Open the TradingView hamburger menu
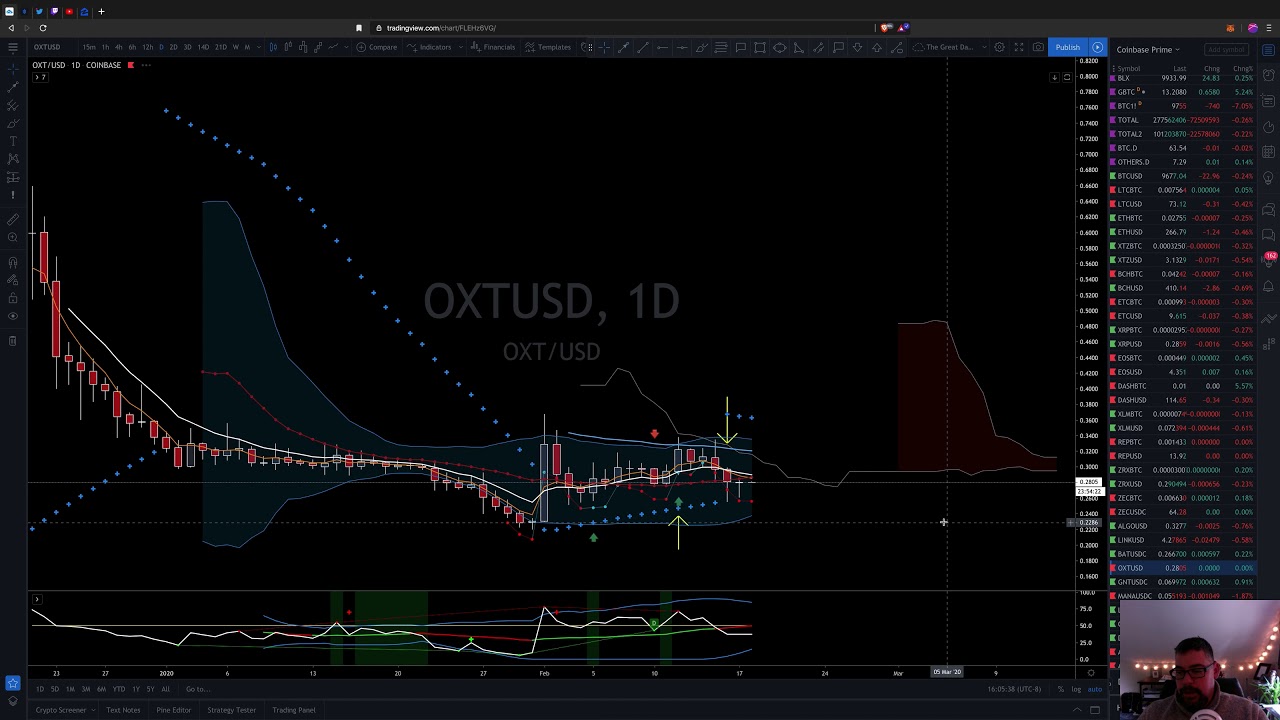This screenshot has width=1280, height=720. click(x=13, y=47)
